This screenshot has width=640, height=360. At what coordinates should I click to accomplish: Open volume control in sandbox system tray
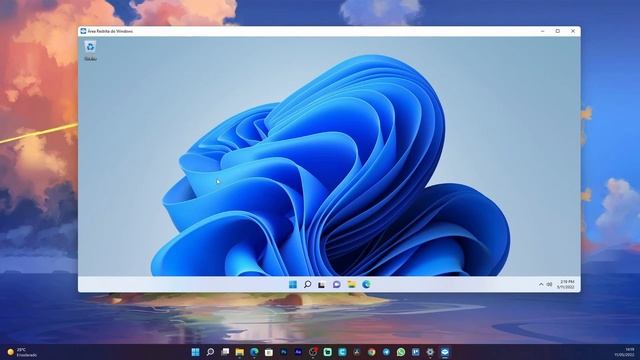(x=549, y=284)
